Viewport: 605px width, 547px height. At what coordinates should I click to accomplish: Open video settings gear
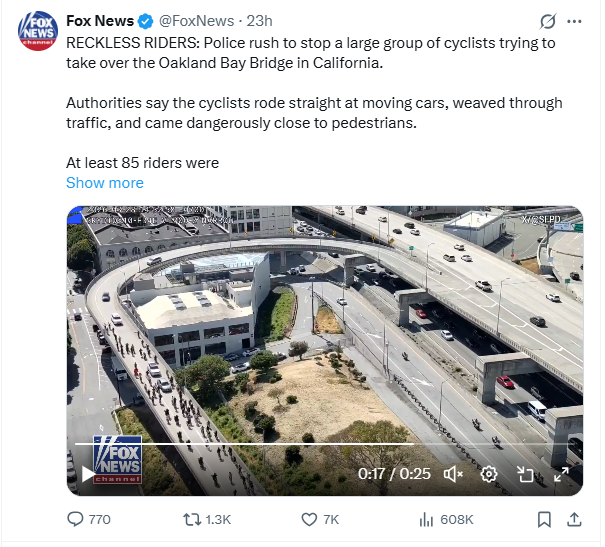[x=488, y=474]
